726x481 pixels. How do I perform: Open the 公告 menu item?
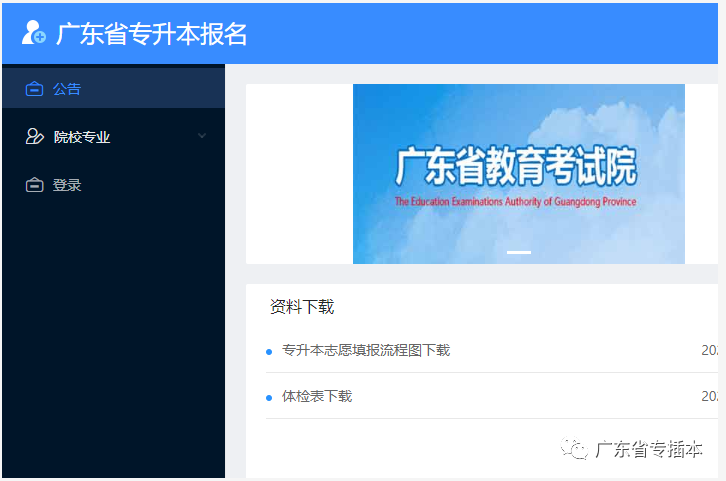coord(113,88)
